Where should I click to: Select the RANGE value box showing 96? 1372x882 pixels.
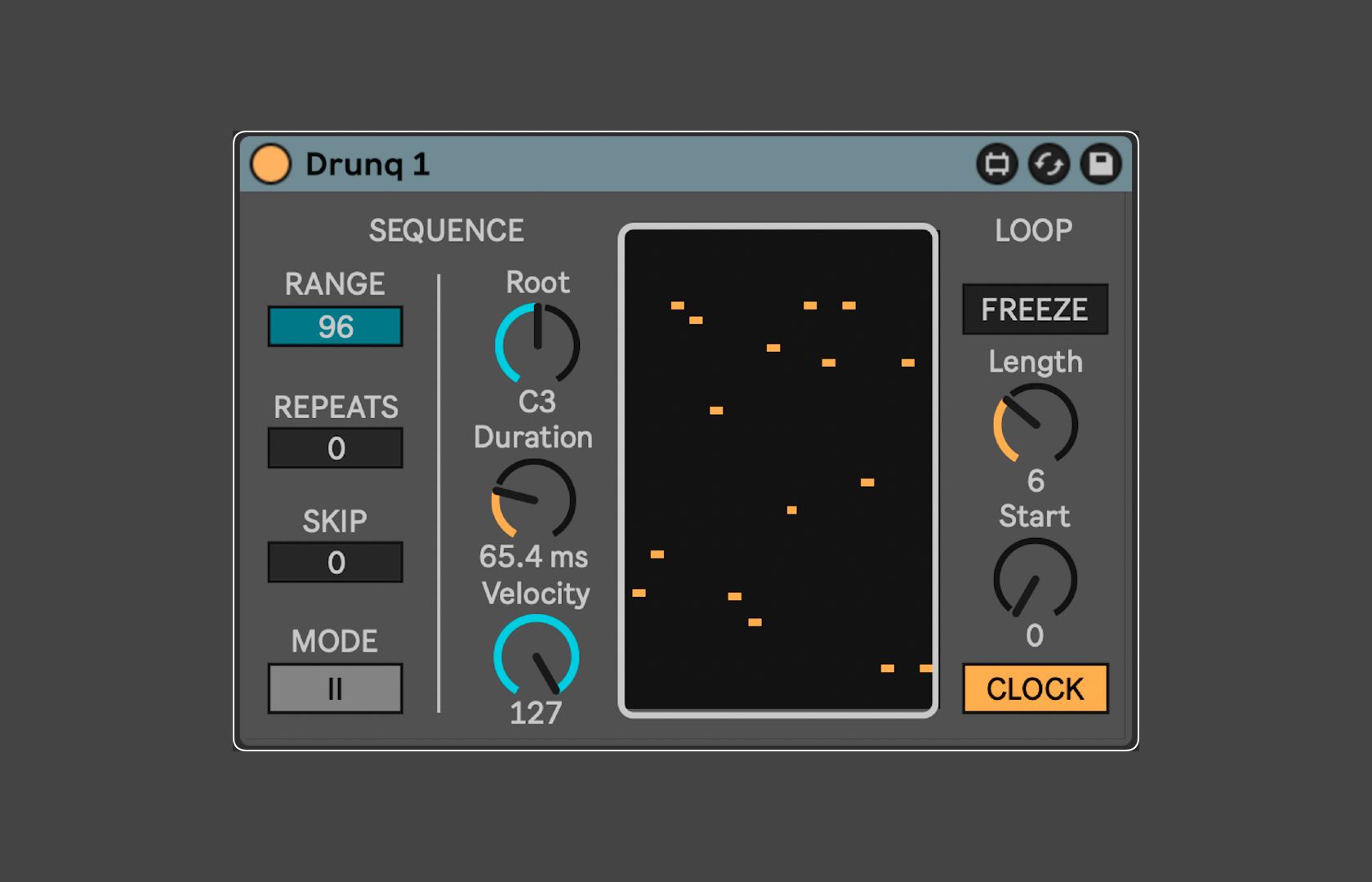pos(335,327)
